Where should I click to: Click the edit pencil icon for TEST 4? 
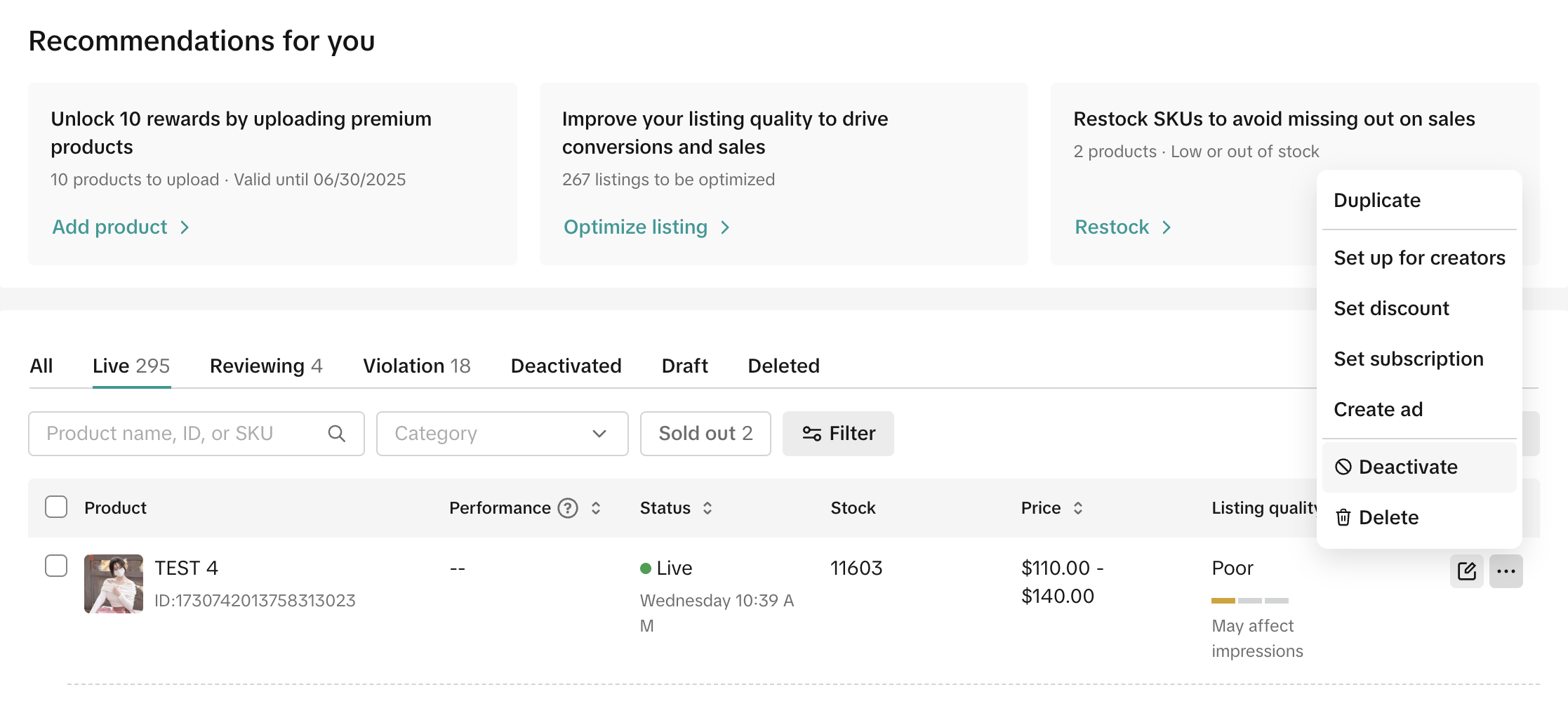click(x=1466, y=571)
